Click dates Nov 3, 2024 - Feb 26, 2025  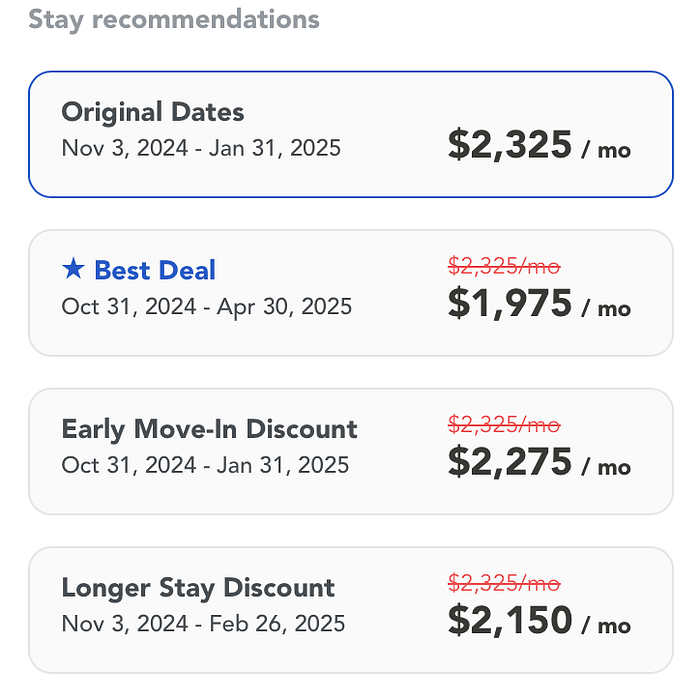tap(203, 623)
